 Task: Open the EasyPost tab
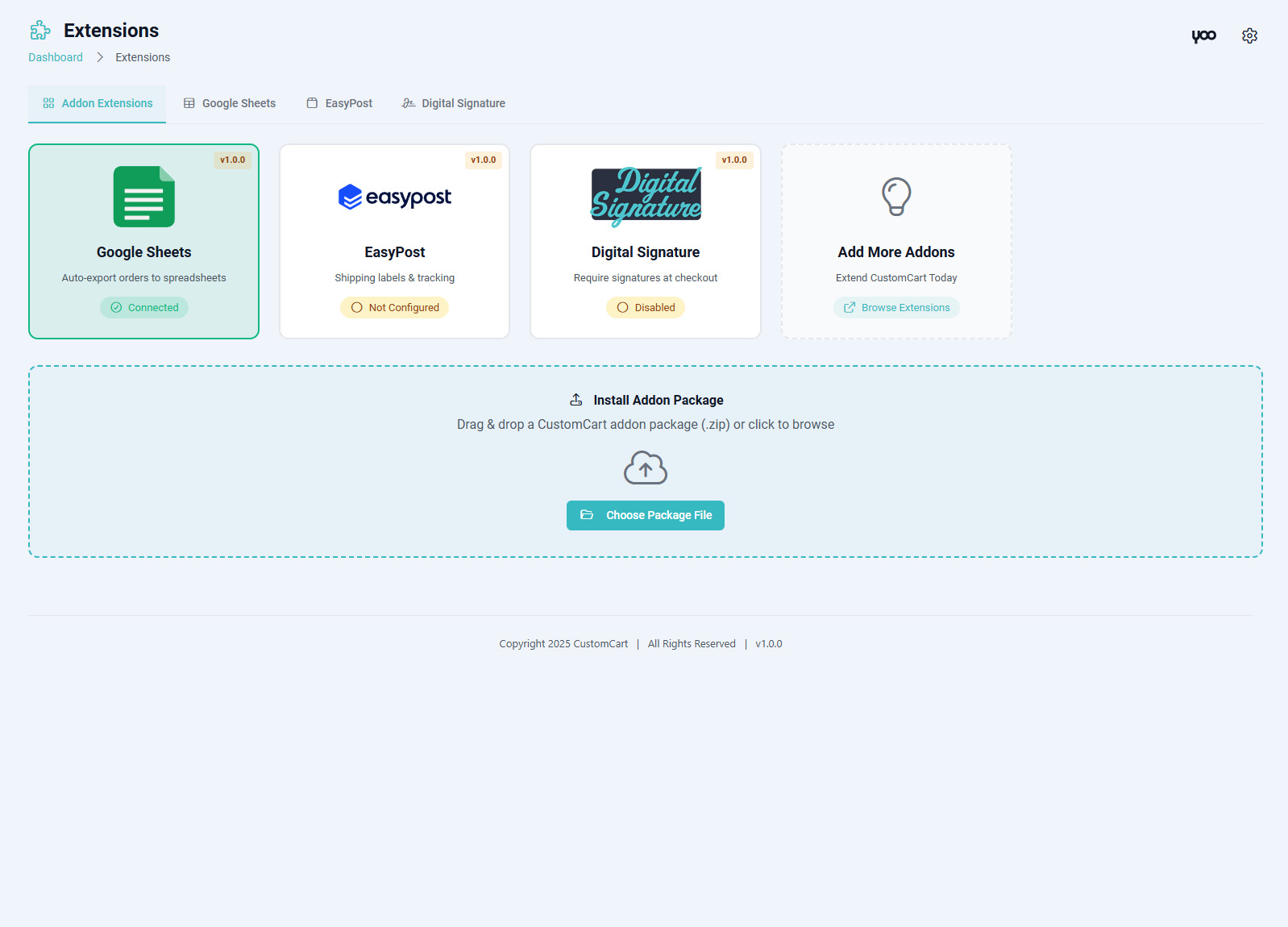pos(339,103)
